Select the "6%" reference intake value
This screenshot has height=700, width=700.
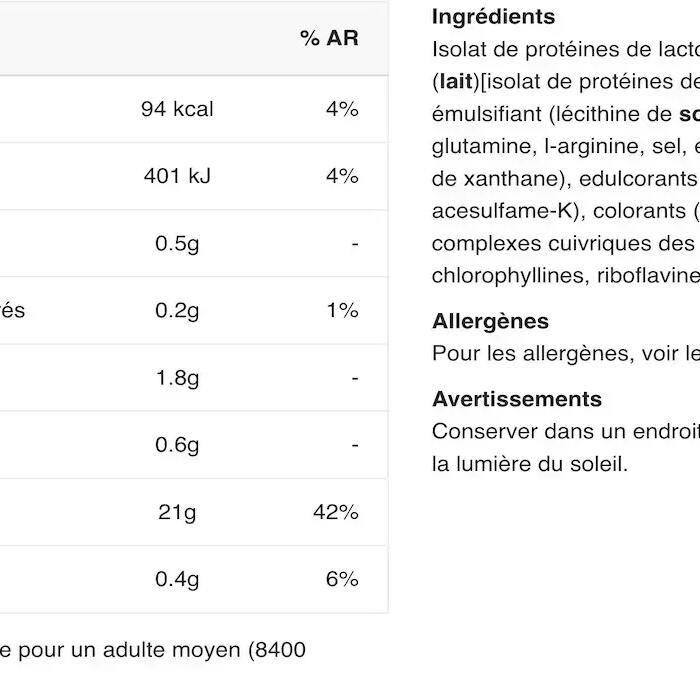(342, 579)
